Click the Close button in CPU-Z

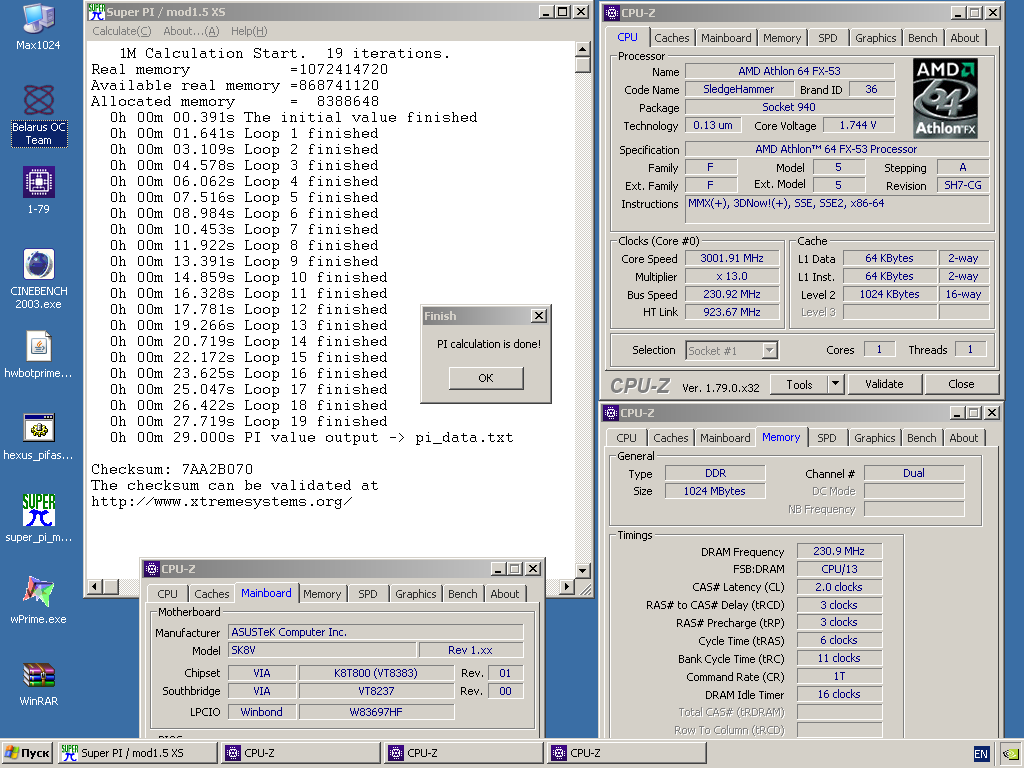tap(961, 385)
